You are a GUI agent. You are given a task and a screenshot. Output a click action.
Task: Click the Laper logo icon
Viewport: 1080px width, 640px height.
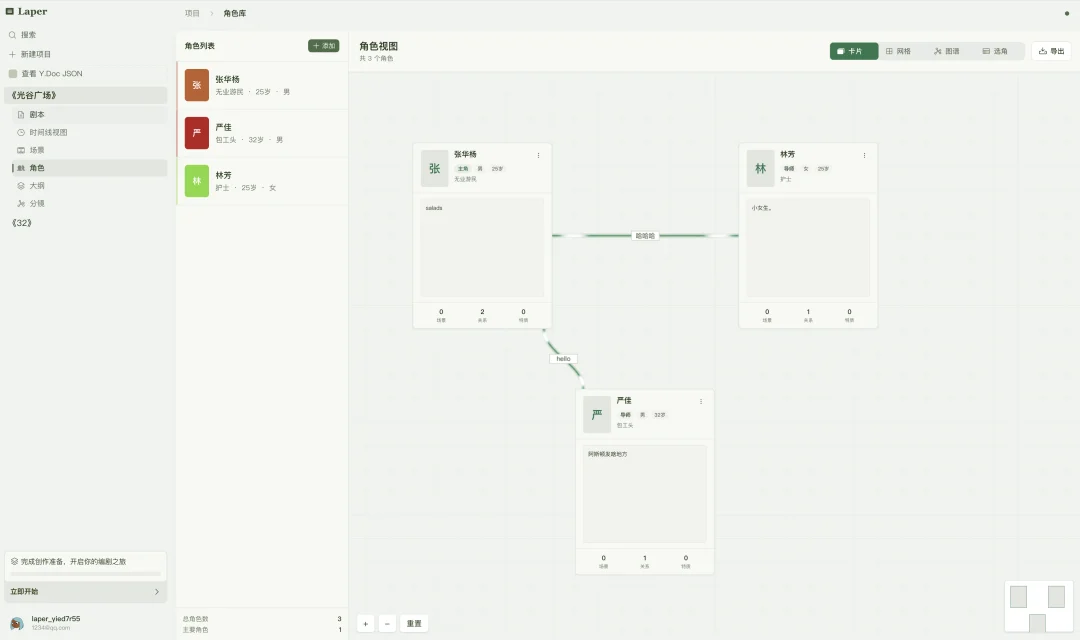coord(10,12)
